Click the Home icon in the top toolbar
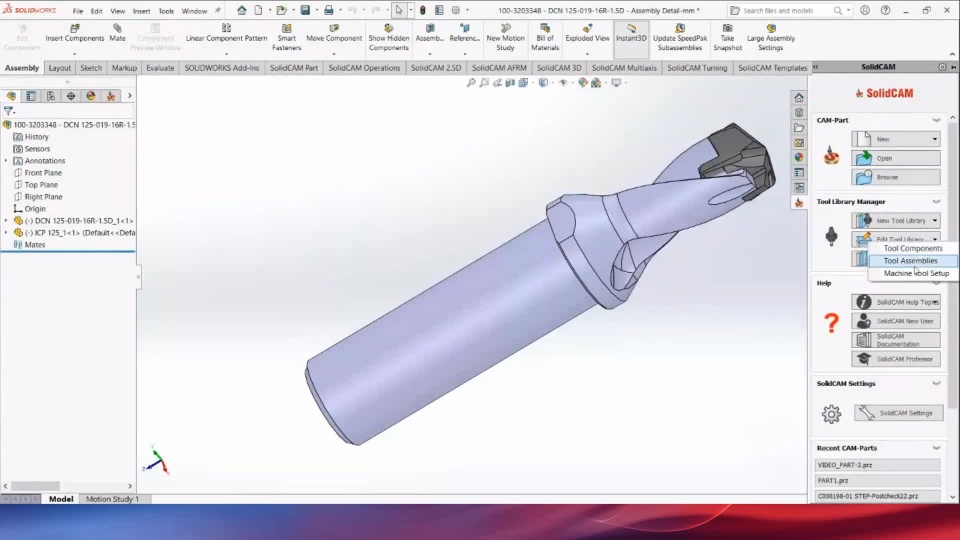This screenshot has height=540, width=960. click(x=242, y=10)
